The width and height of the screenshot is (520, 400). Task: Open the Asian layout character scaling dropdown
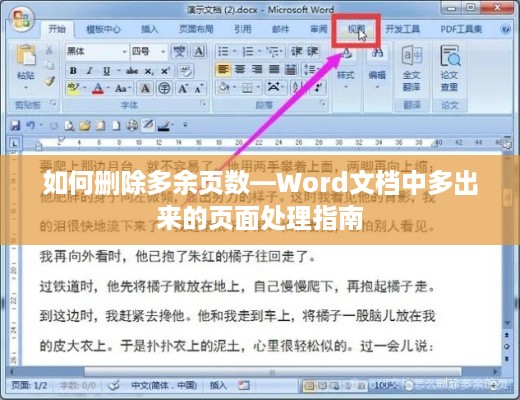(x=275, y=88)
